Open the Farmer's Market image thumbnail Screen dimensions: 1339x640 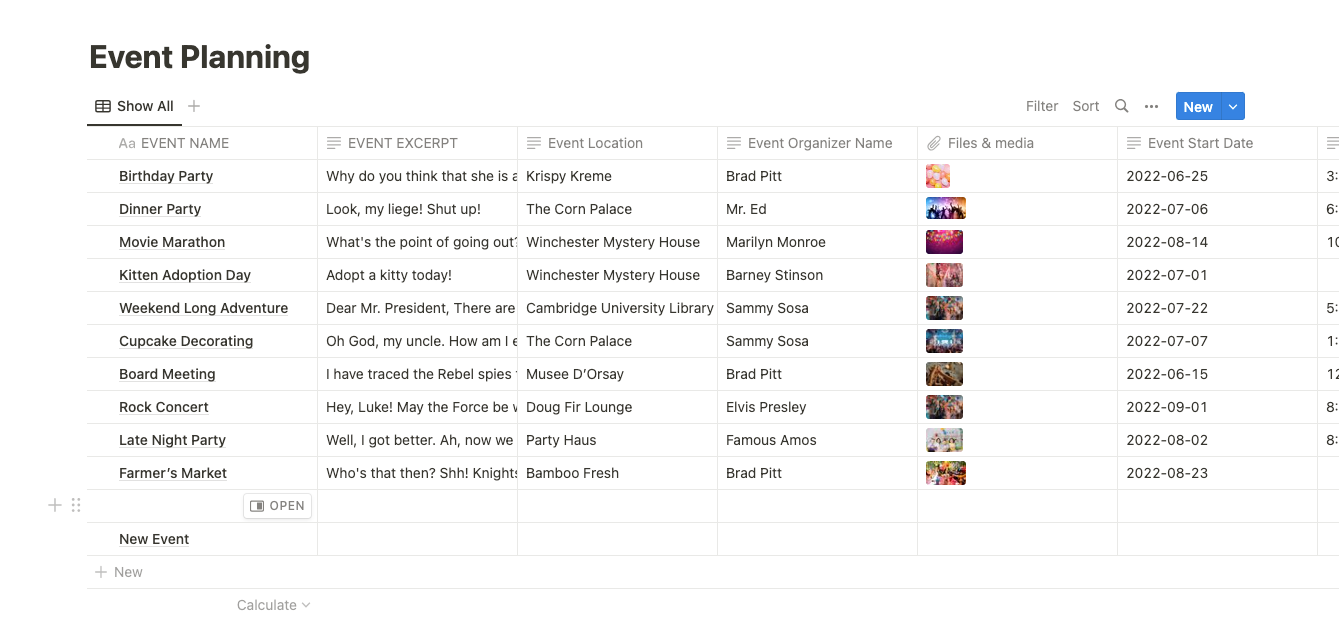[x=946, y=473]
